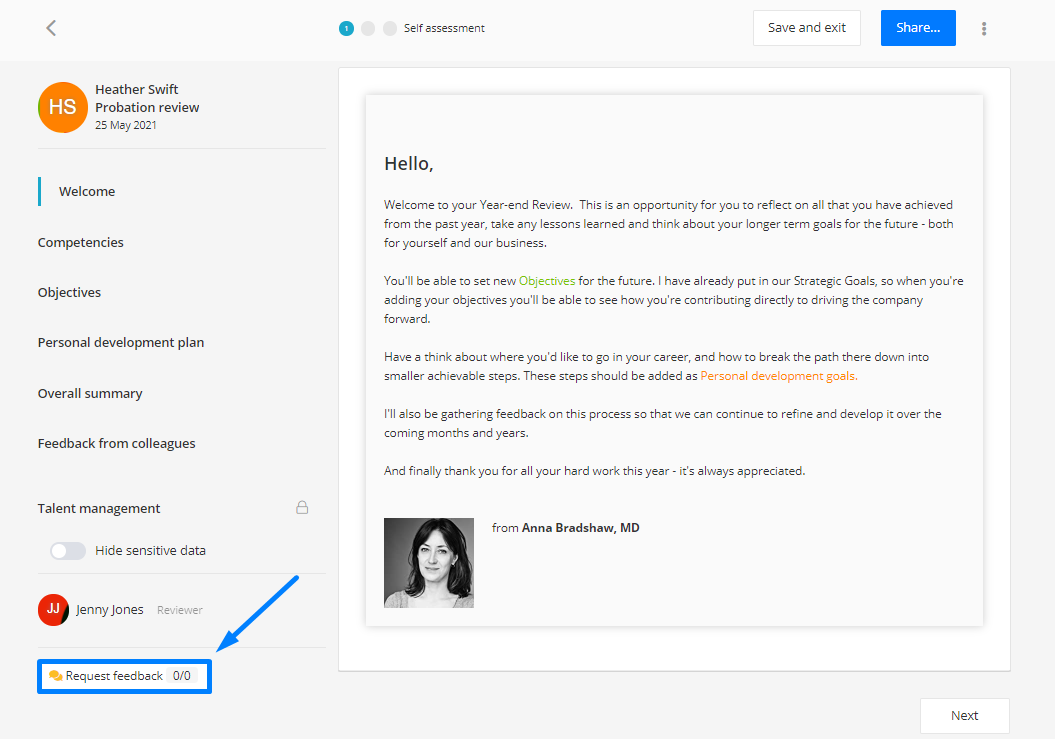Click the Heather Swift name heading
Image resolution: width=1055 pixels, height=739 pixels.
click(x=137, y=90)
